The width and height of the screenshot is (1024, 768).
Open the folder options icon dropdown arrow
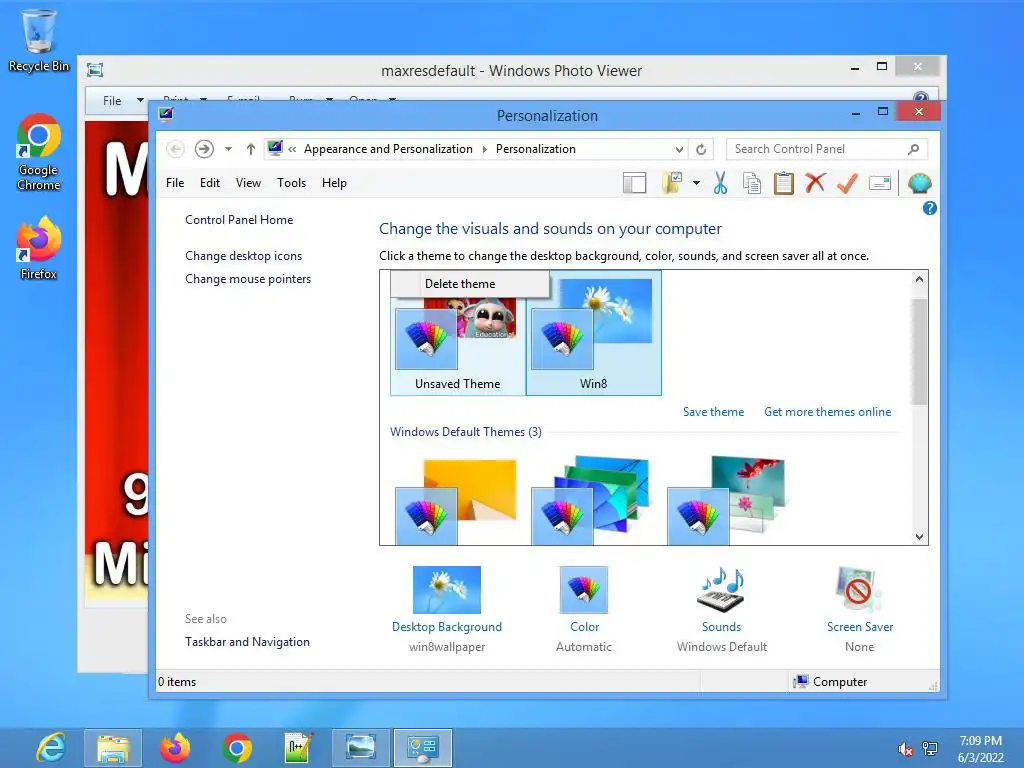pos(696,184)
